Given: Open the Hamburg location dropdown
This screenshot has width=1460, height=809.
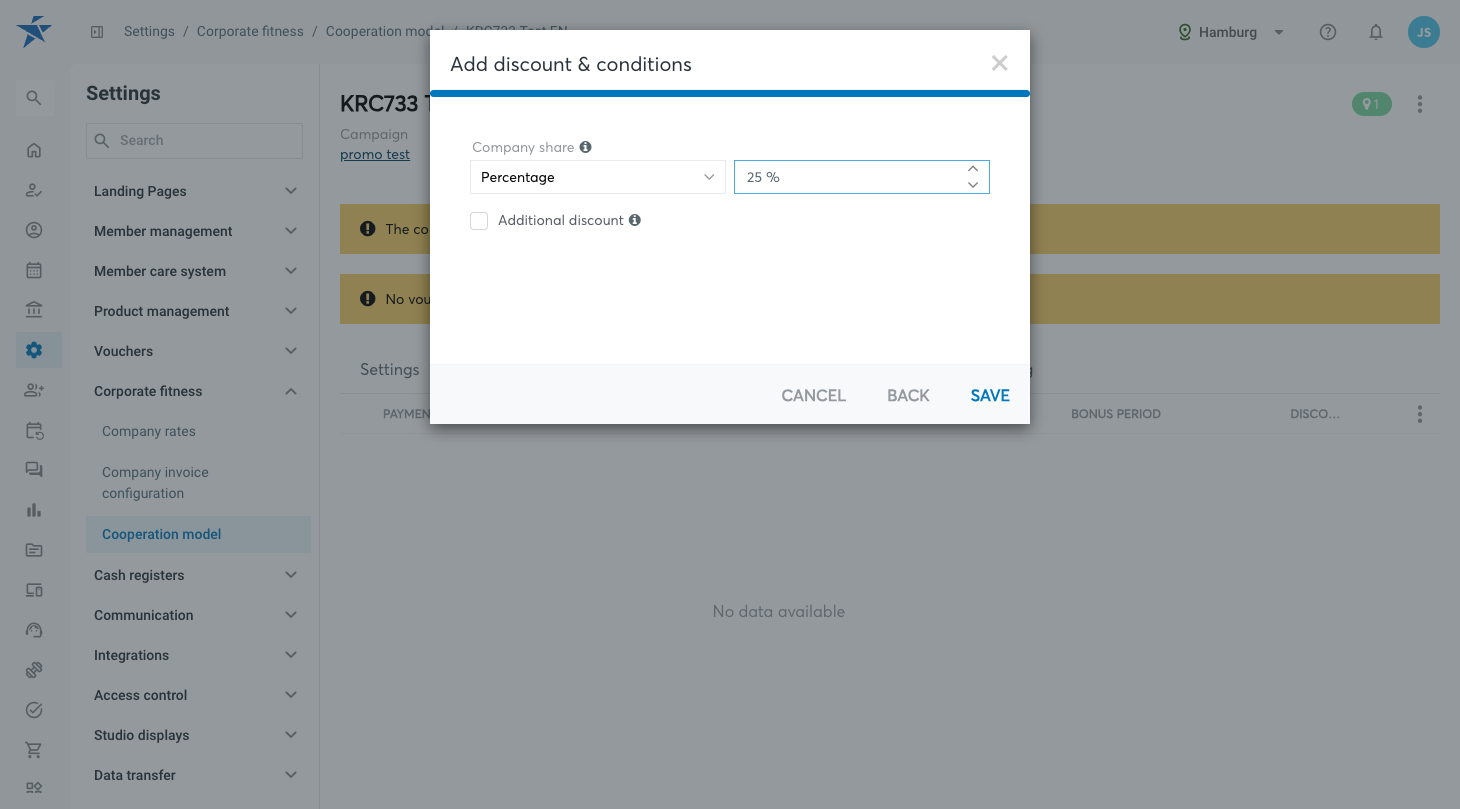Looking at the screenshot, I should [x=1231, y=32].
